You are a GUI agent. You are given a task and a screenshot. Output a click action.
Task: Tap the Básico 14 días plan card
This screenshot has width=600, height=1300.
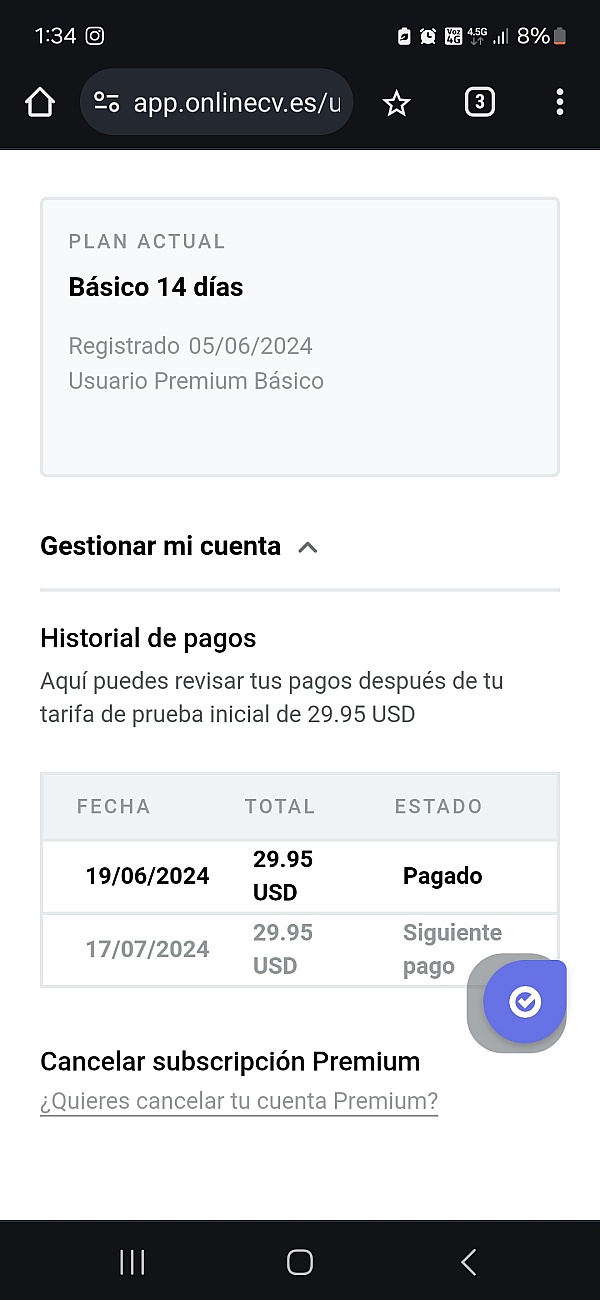click(299, 337)
